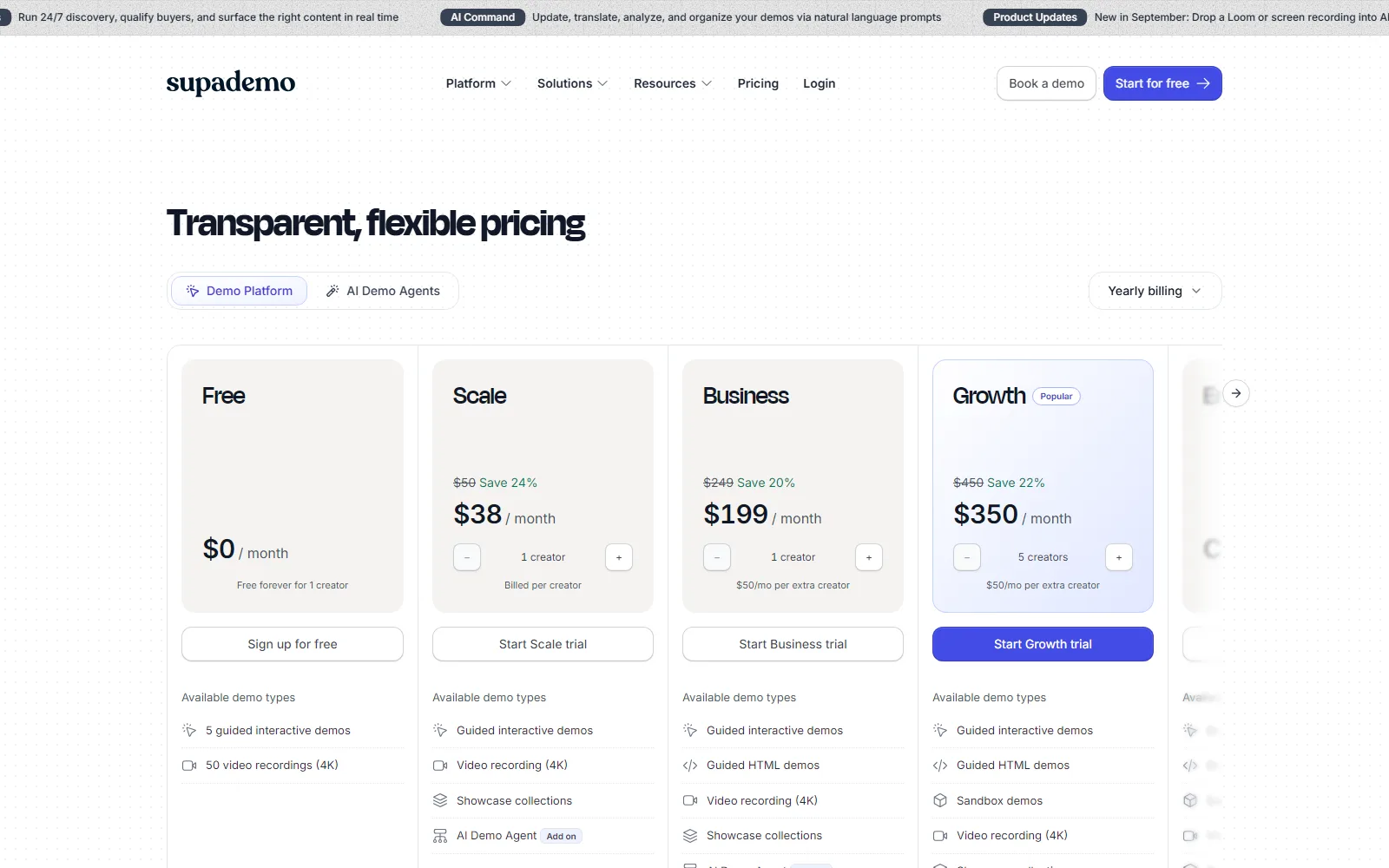
Task: Click Start Growth trial button
Action: click(1043, 644)
